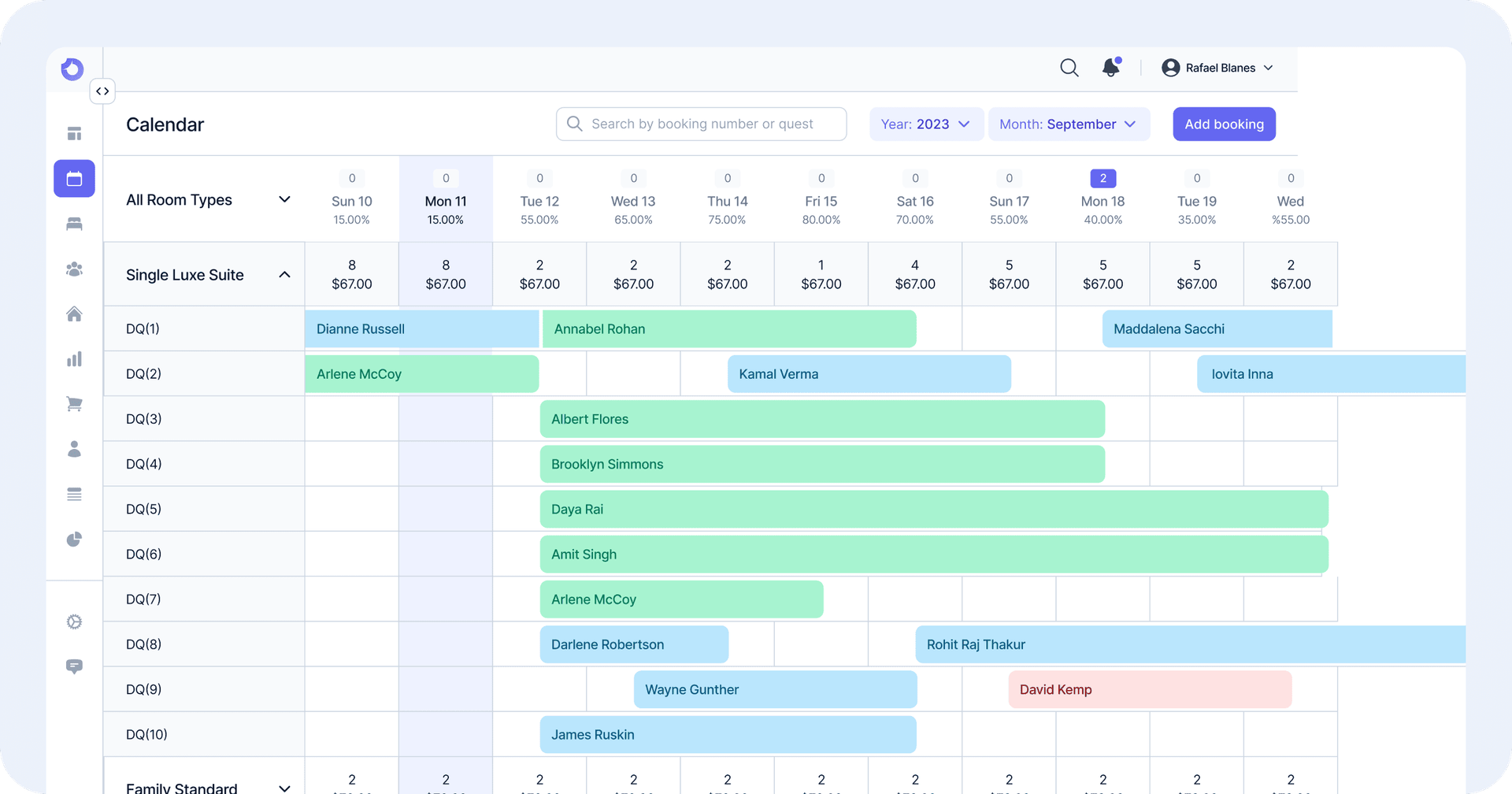
Task: Select the Sun 10 day column header
Action: coord(352,199)
